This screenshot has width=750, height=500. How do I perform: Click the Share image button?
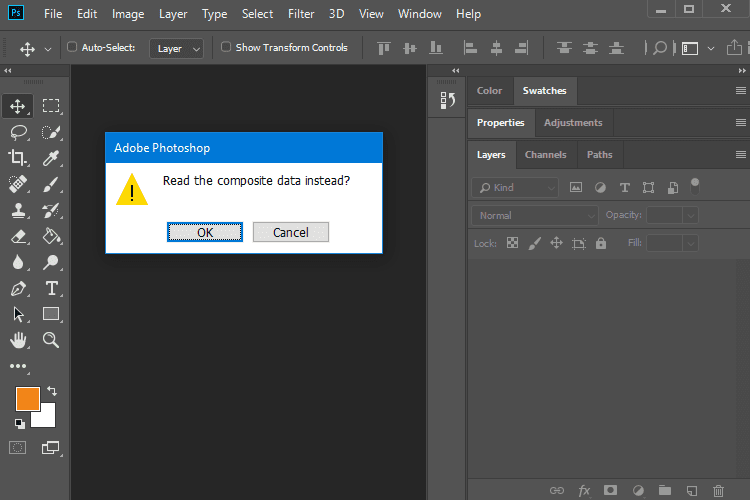734,47
